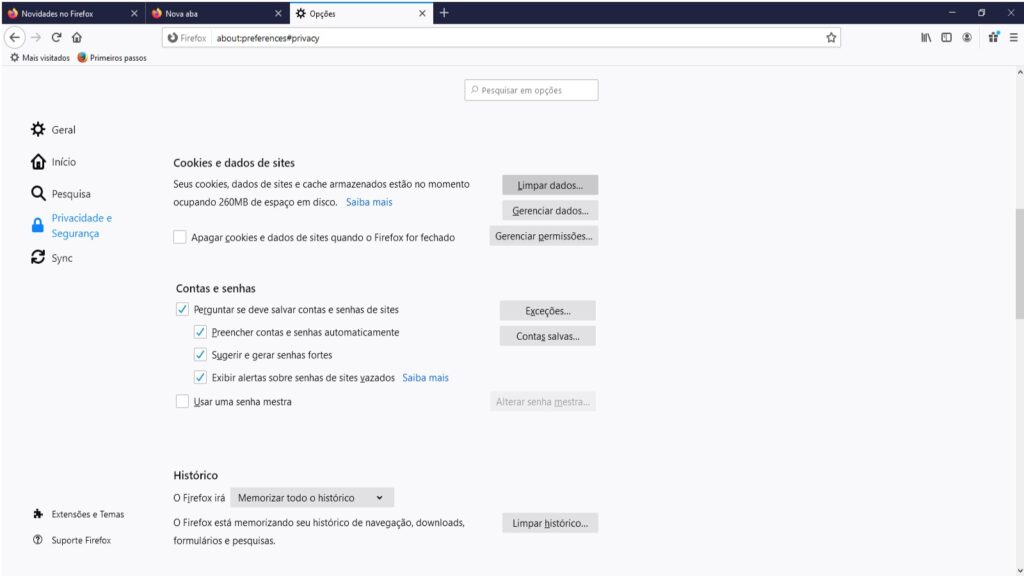Close the Nova aba tab
Image resolution: width=1024 pixels, height=576 pixels.
click(278, 14)
